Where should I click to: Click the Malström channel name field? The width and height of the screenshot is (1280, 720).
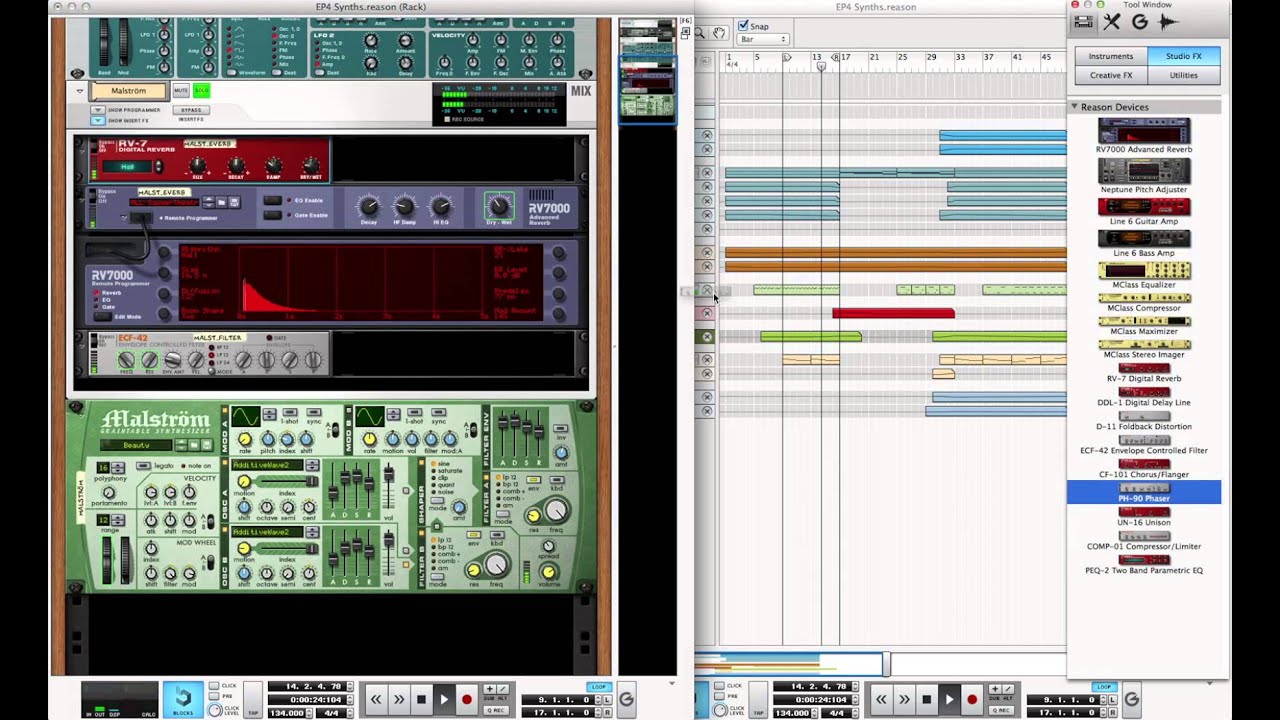(129, 91)
